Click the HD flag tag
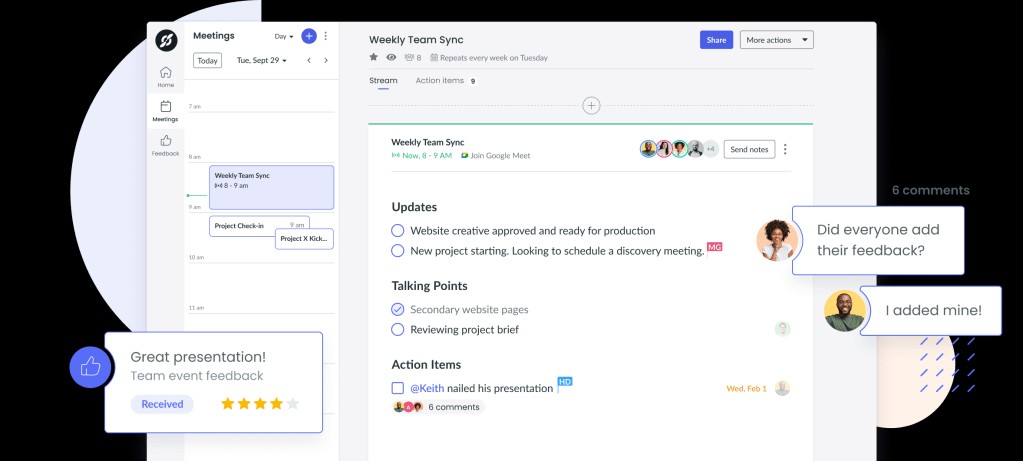 pyautogui.click(x=564, y=383)
